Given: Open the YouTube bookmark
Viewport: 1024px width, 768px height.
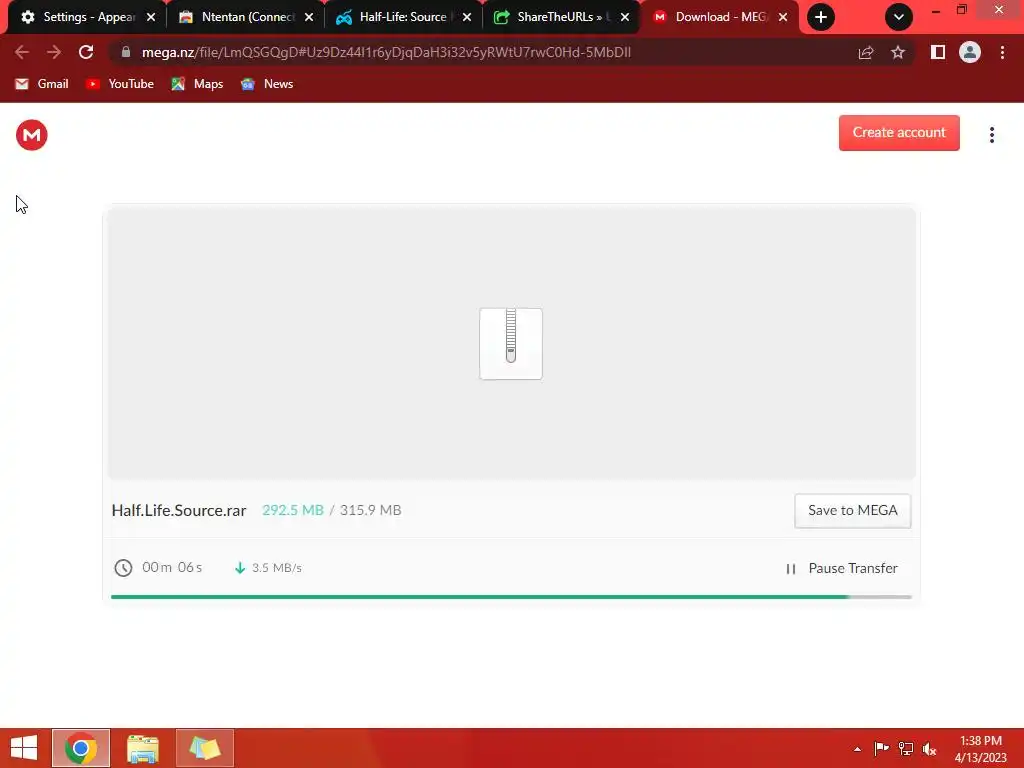Looking at the screenshot, I should point(120,84).
